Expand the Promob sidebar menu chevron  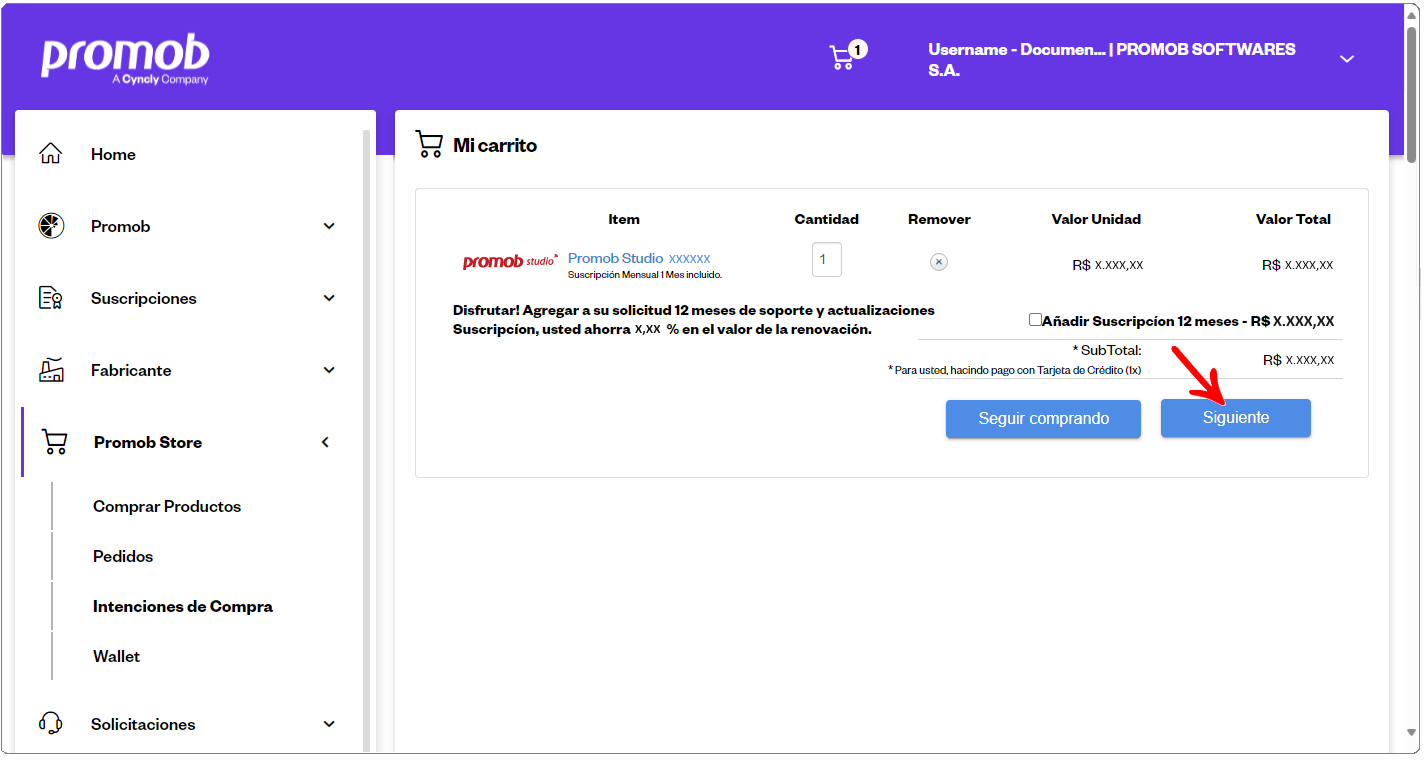(x=329, y=226)
